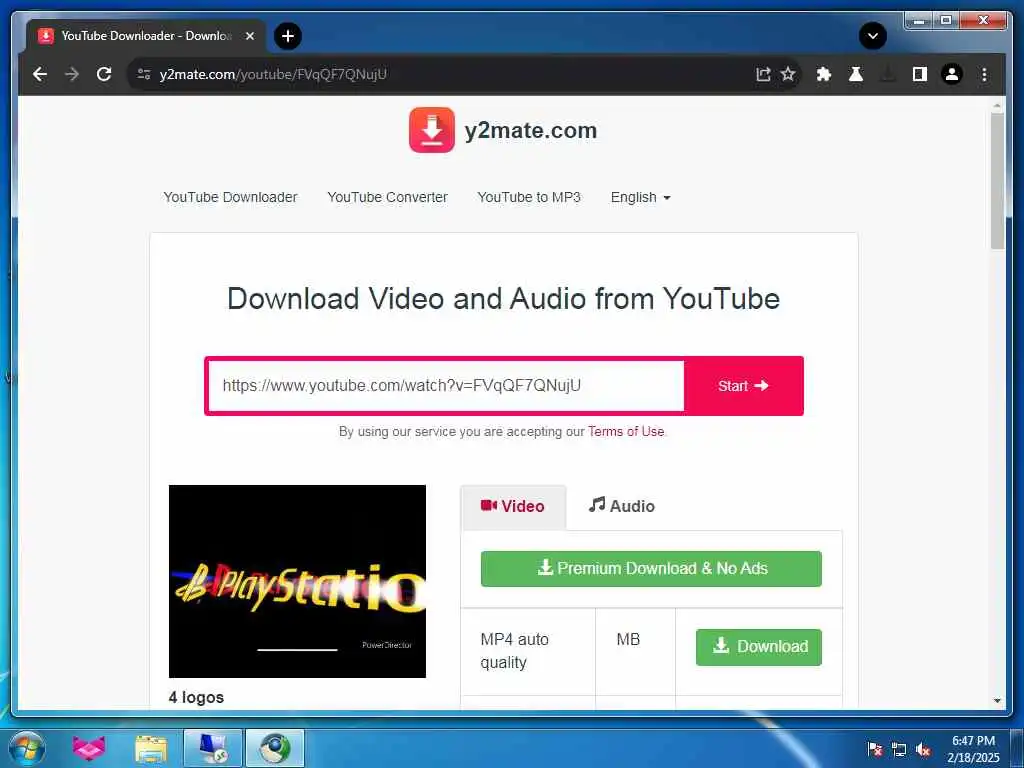Click the address bar URL

[273, 74]
